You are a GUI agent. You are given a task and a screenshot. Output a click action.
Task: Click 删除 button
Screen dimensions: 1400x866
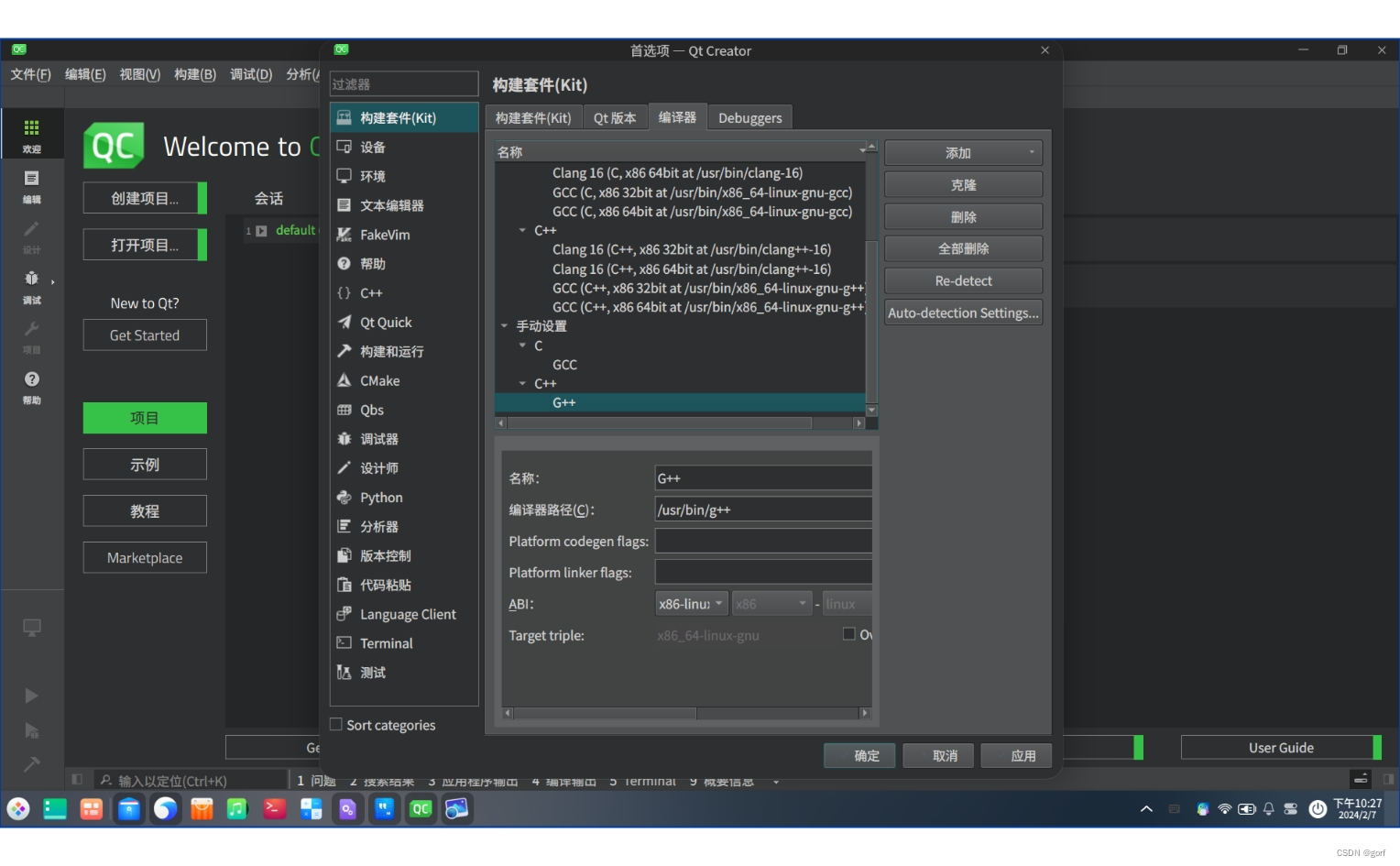point(963,217)
